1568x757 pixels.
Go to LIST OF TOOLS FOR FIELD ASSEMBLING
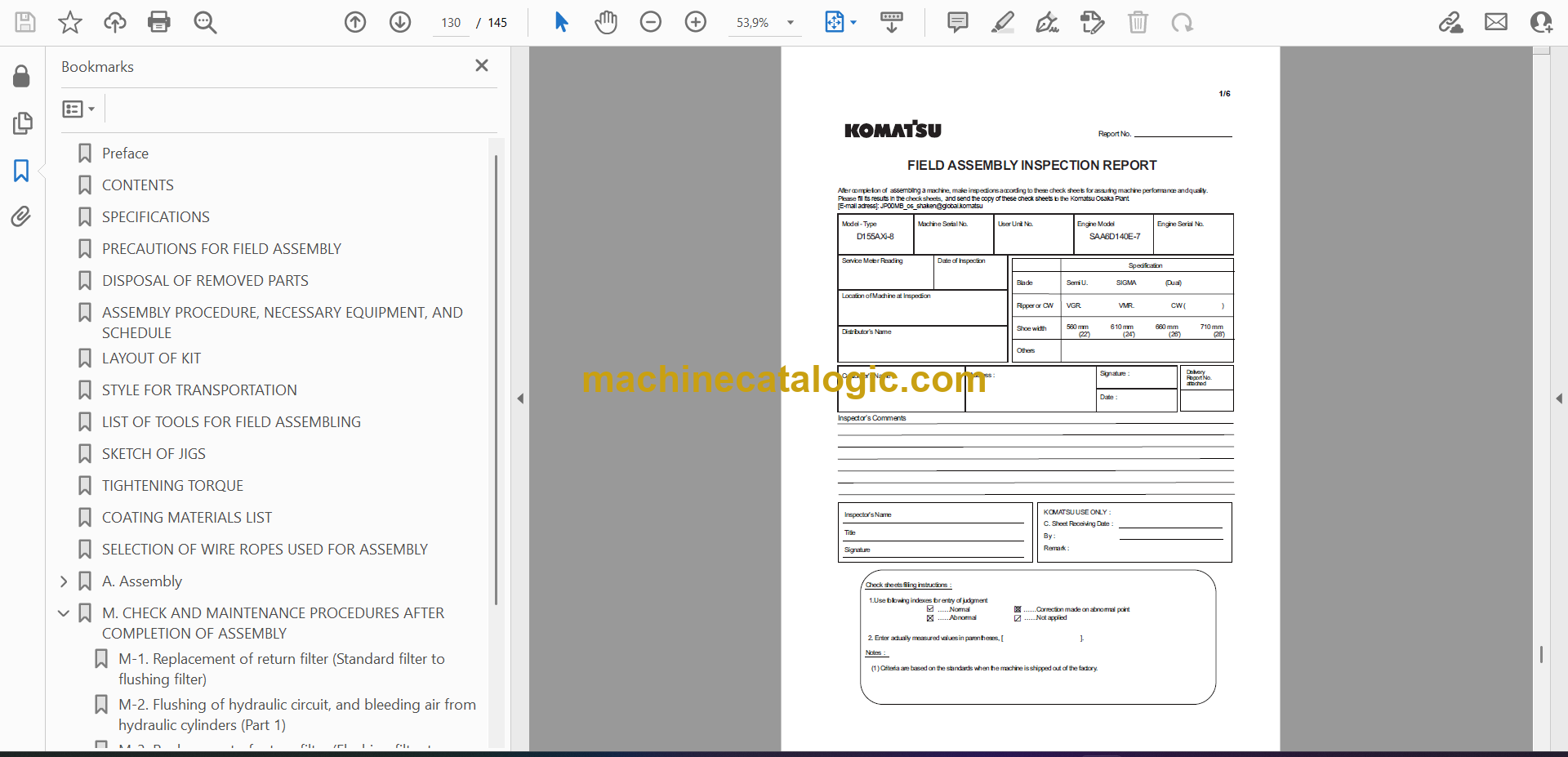point(231,422)
